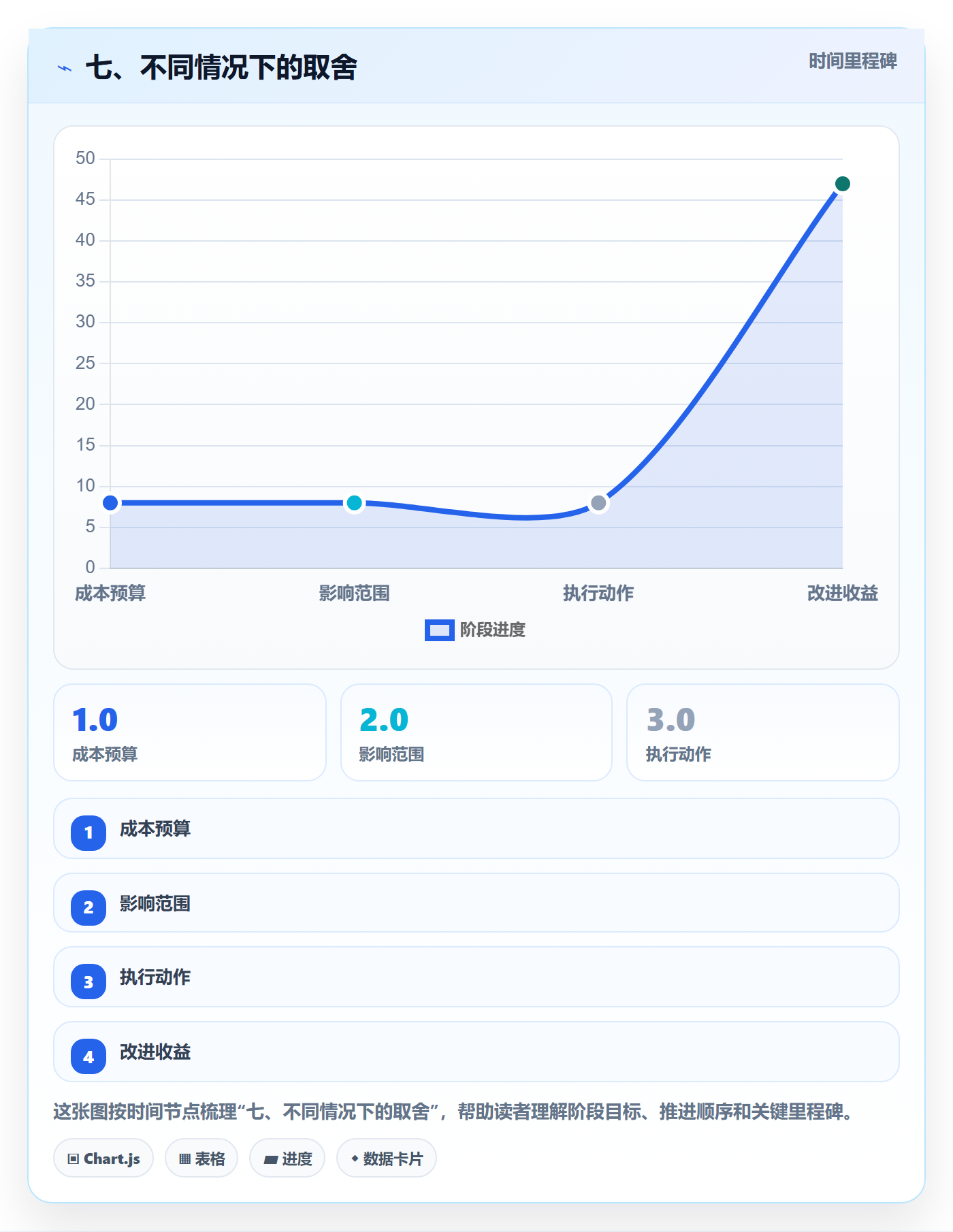Open the 2.0 影响范围 data card
The image size is (953, 1232).
click(476, 732)
